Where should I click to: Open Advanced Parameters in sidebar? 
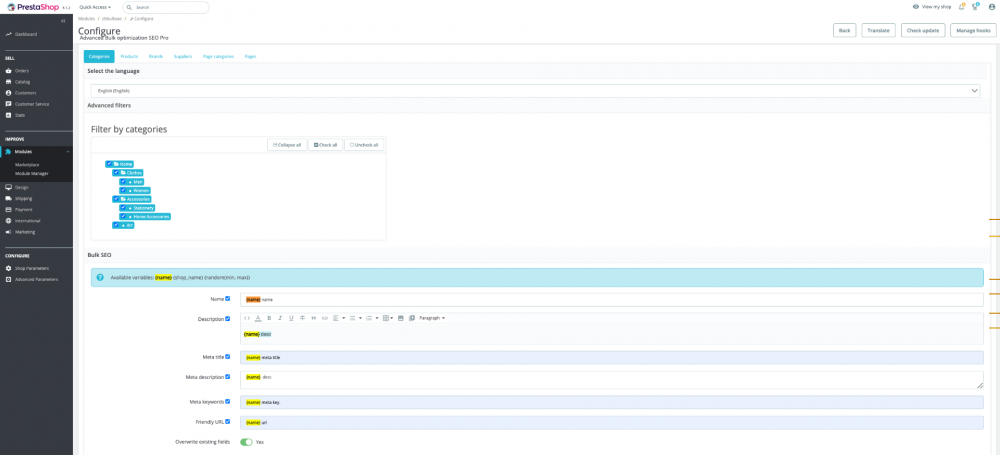coord(36,279)
